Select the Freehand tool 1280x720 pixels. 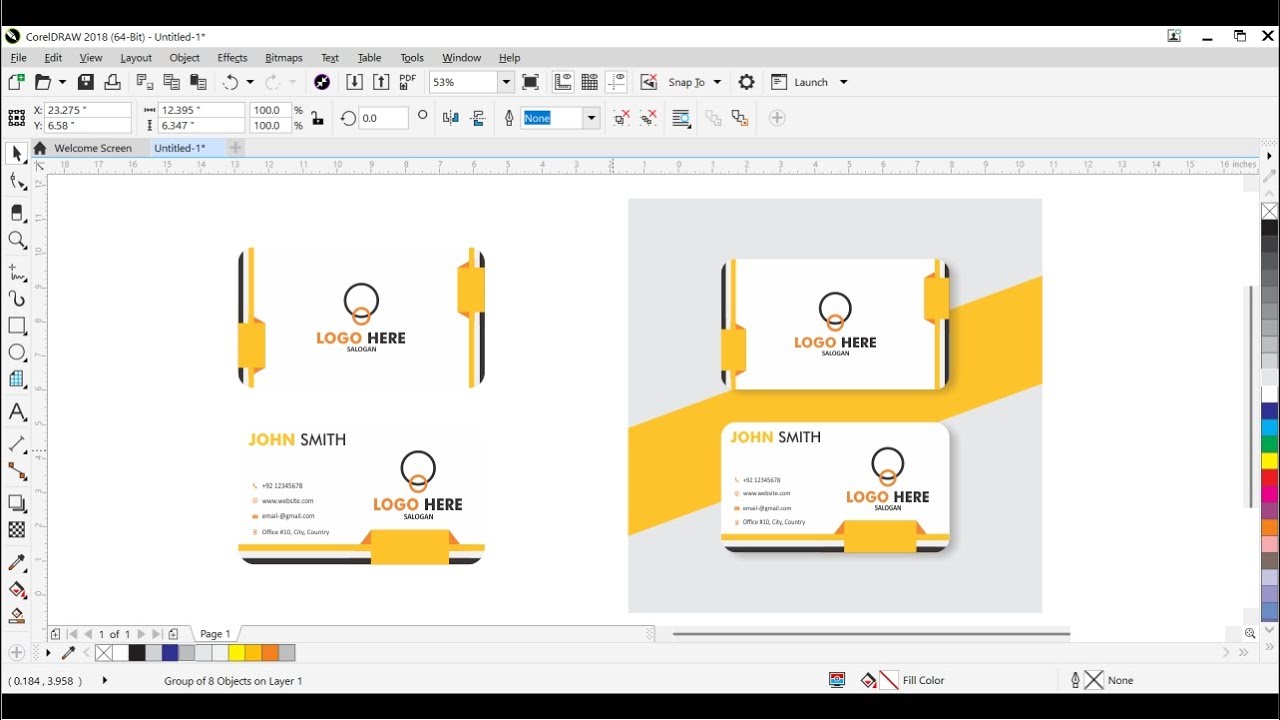click(x=16, y=271)
